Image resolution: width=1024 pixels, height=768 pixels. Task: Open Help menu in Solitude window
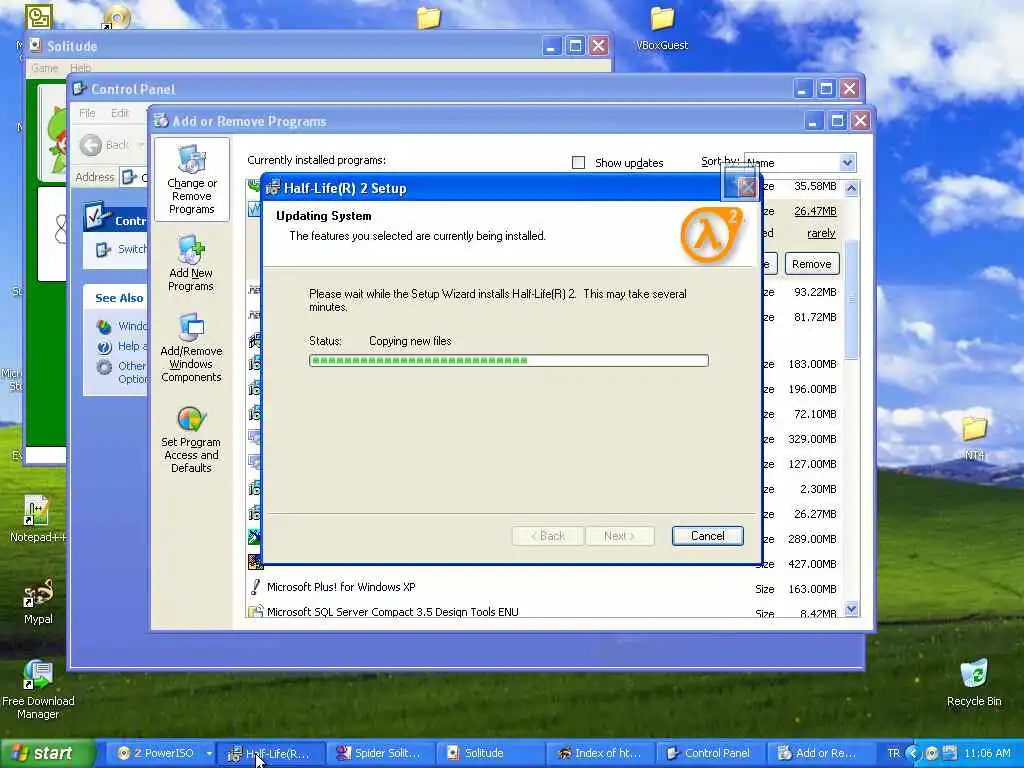[80, 68]
